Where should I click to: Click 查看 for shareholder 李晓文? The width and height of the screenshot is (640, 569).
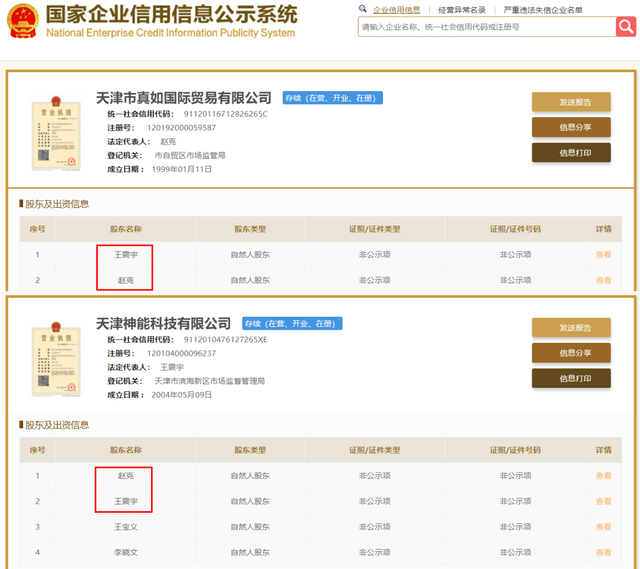603,552
